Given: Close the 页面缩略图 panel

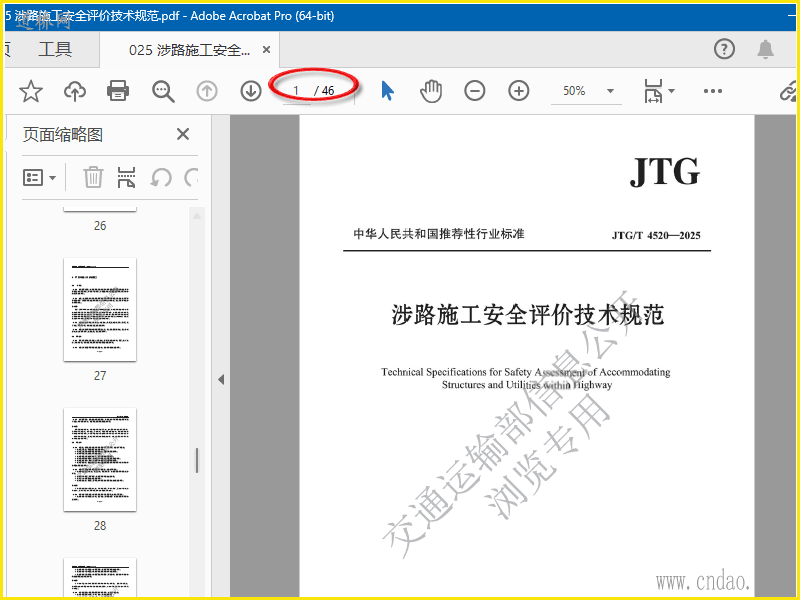Looking at the screenshot, I should coord(183,134).
